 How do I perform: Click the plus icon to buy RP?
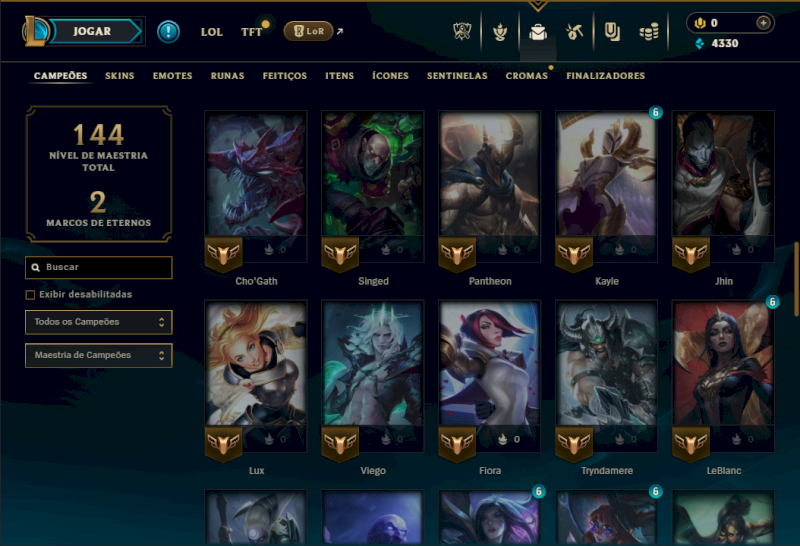tap(763, 23)
